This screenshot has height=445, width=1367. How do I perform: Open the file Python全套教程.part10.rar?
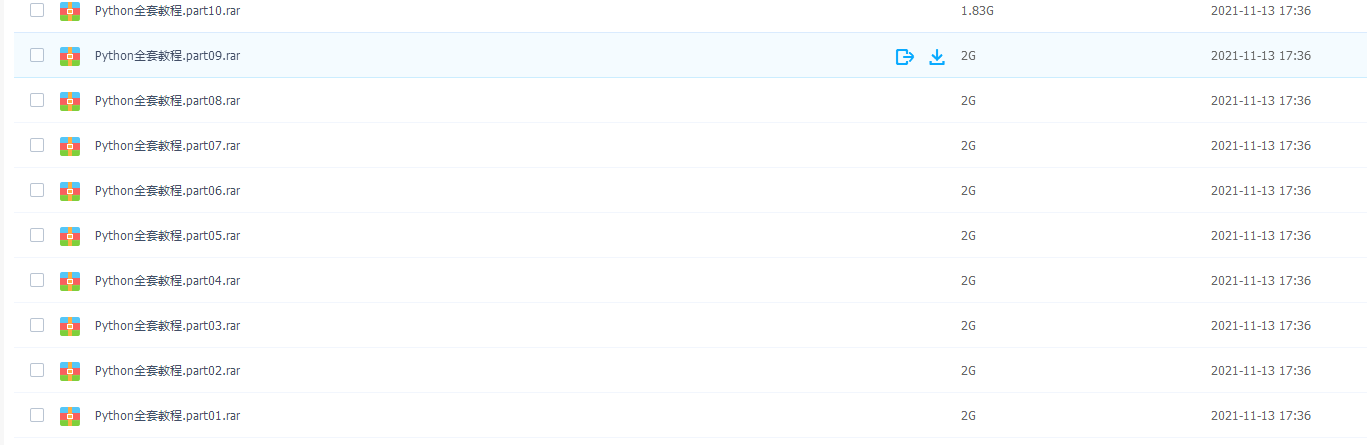167,11
